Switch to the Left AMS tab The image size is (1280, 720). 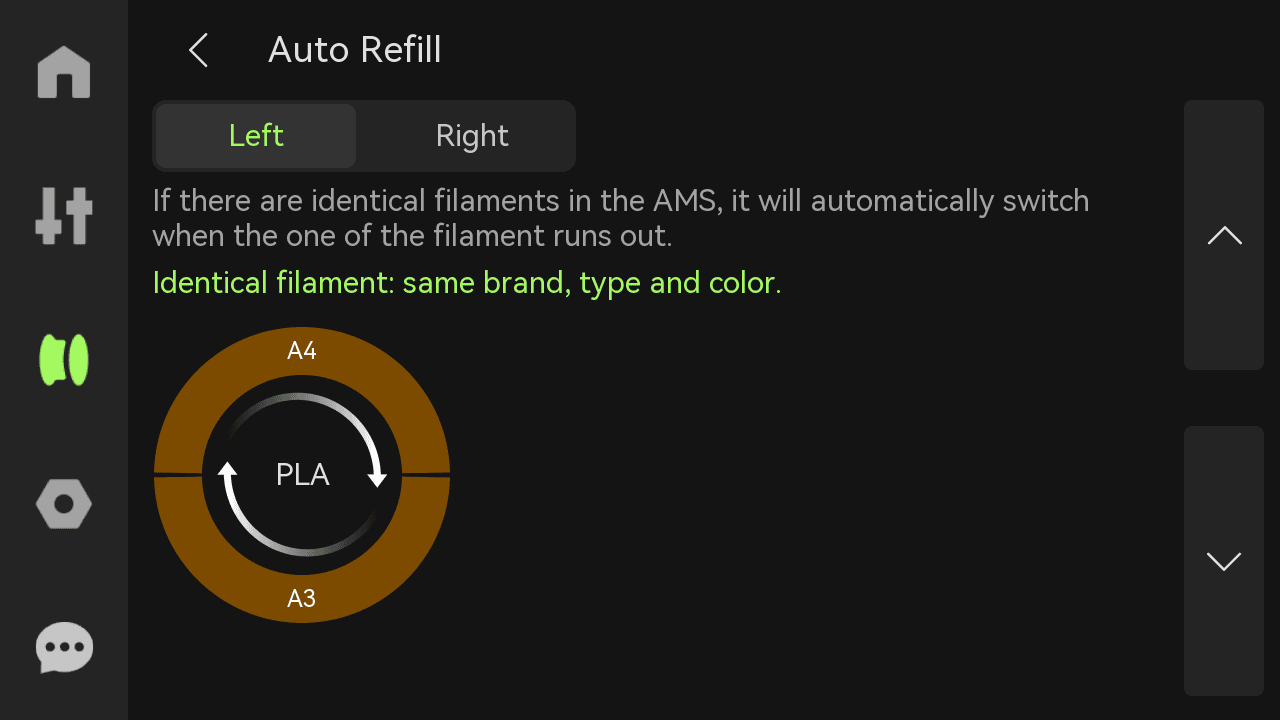256,136
